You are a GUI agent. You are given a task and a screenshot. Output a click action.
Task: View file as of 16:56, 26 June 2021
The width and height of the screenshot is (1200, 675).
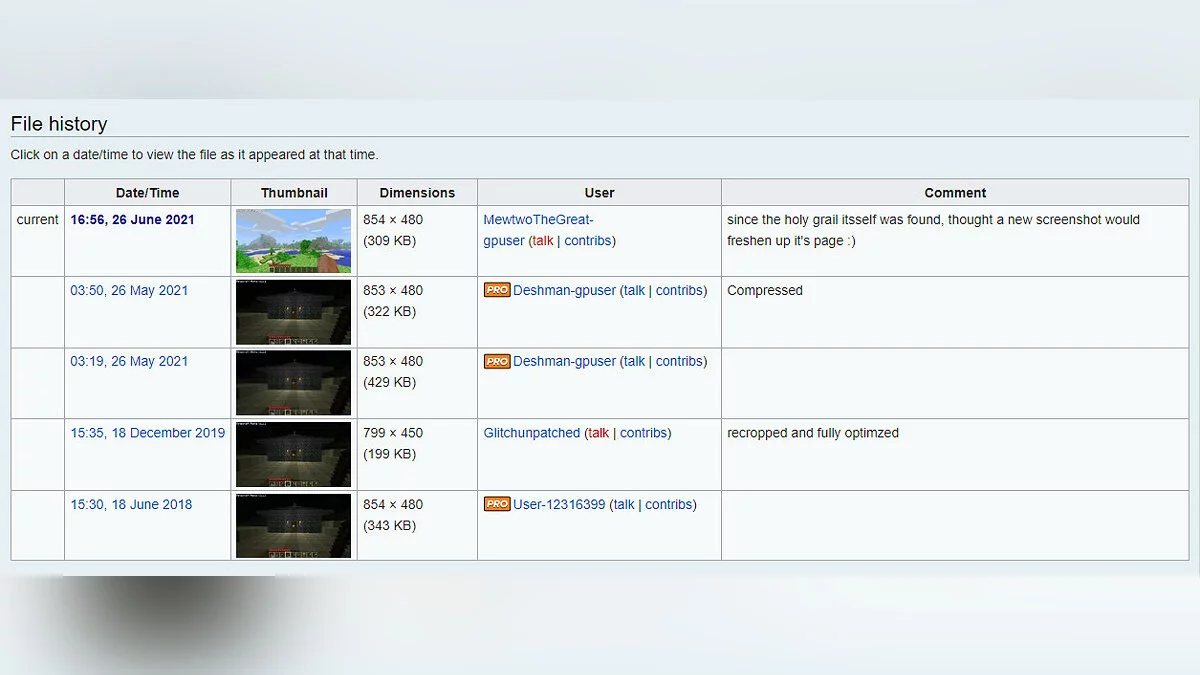pos(132,219)
